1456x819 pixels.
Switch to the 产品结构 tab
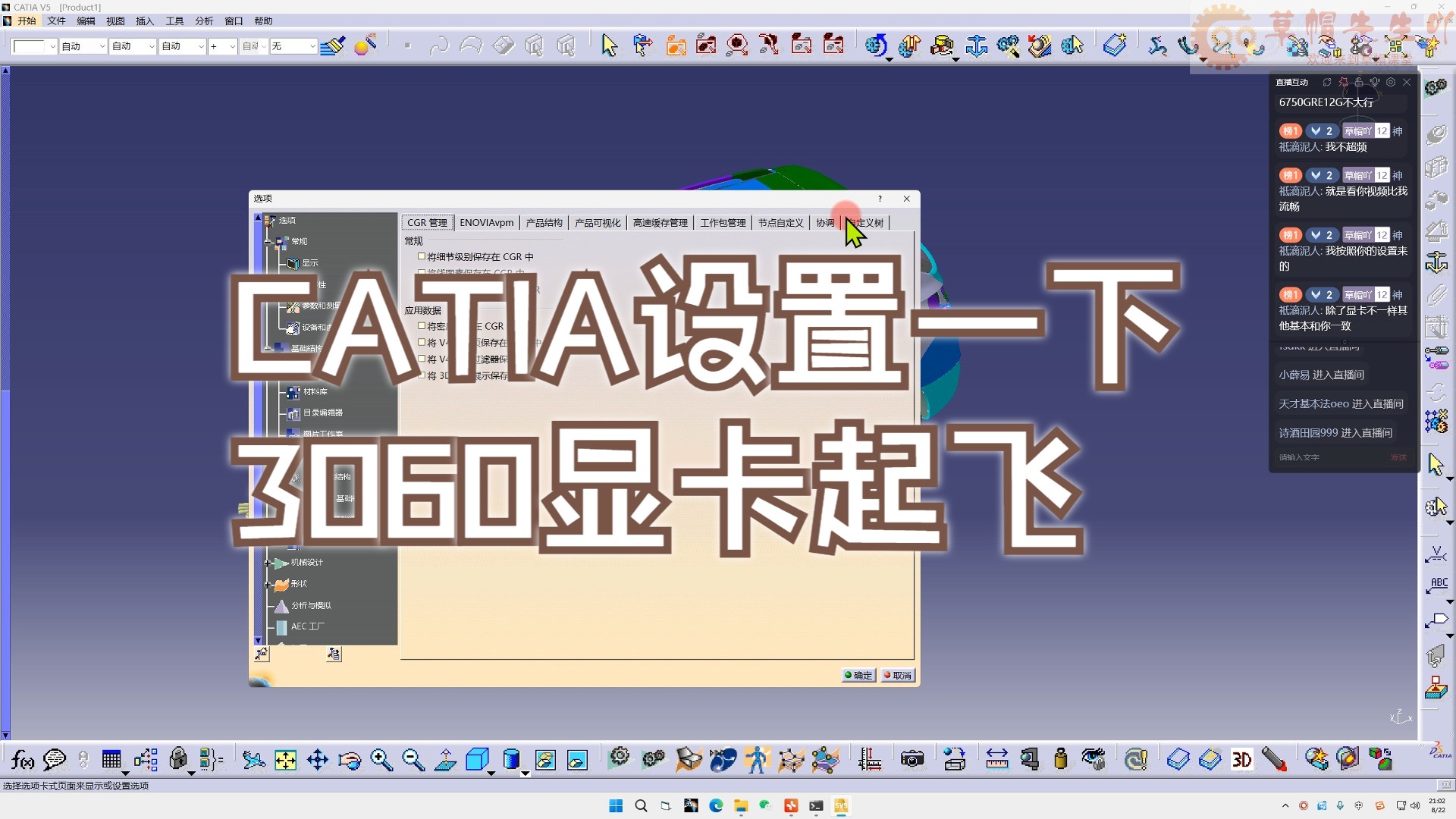(544, 222)
